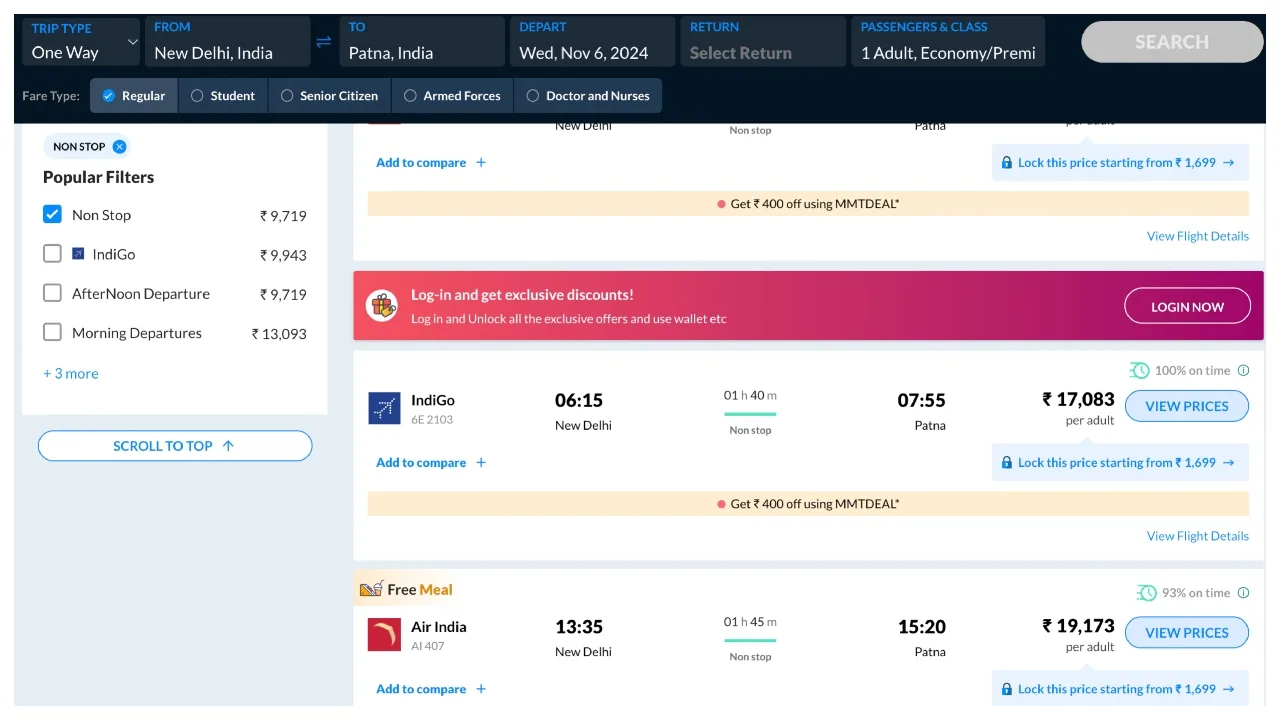The width and height of the screenshot is (1280, 720).
Task: Click the SEARCH button
Action: point(1172,42)
